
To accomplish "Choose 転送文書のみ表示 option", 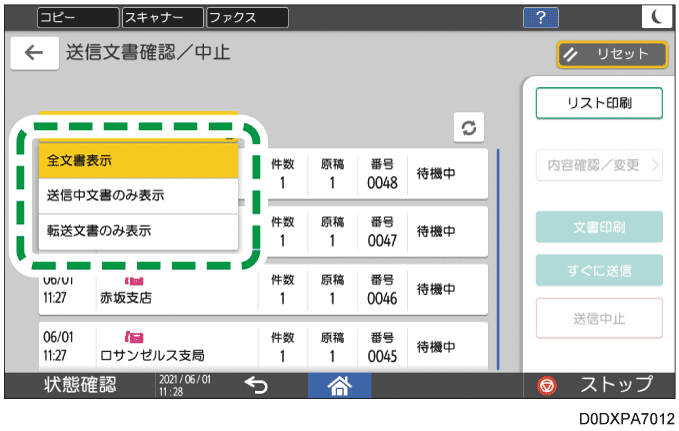I will [x=138, y=231].
